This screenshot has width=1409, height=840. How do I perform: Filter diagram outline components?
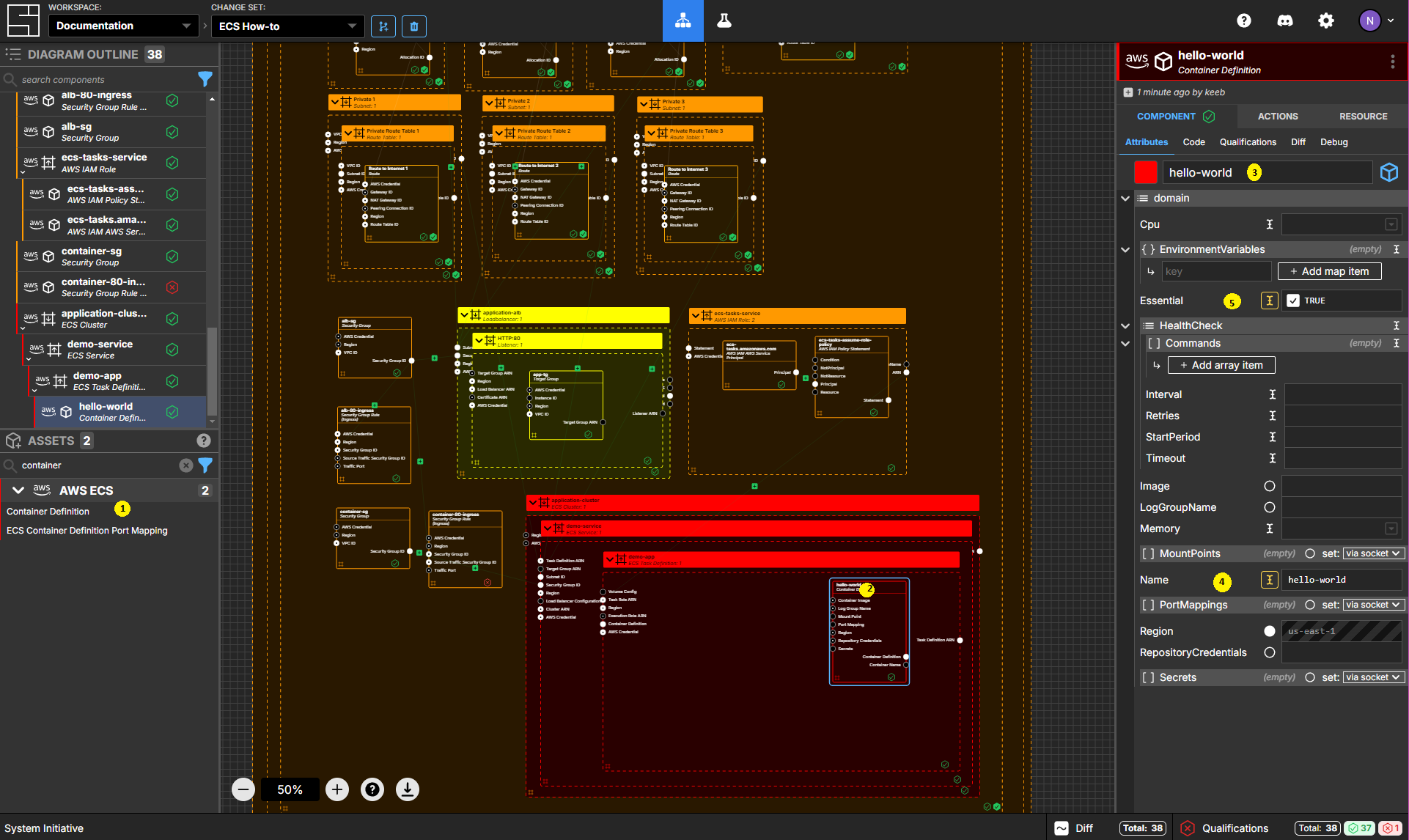click(205, 79)
